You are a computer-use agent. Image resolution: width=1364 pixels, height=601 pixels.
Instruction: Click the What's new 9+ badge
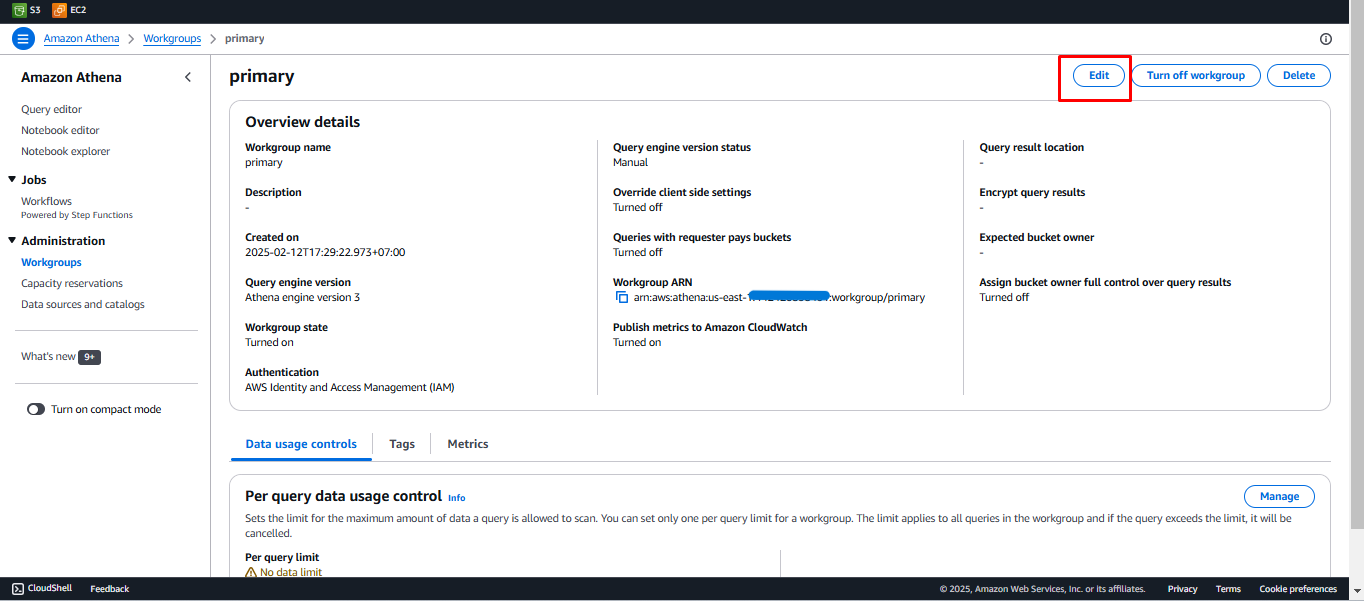coord(89,357)
